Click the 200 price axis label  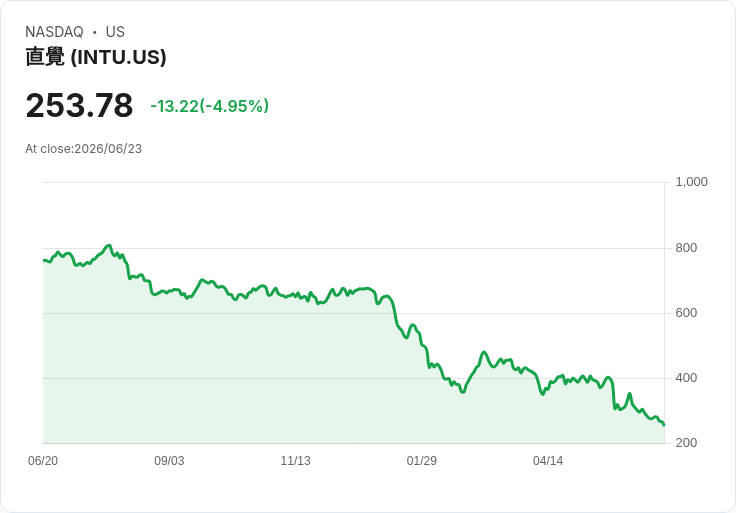(686, 443)
